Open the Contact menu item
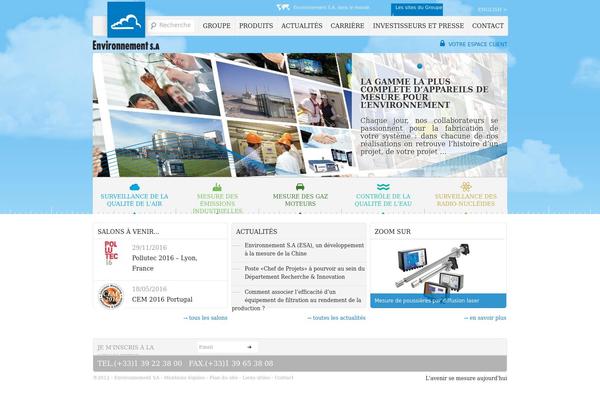 pos(487,25)
